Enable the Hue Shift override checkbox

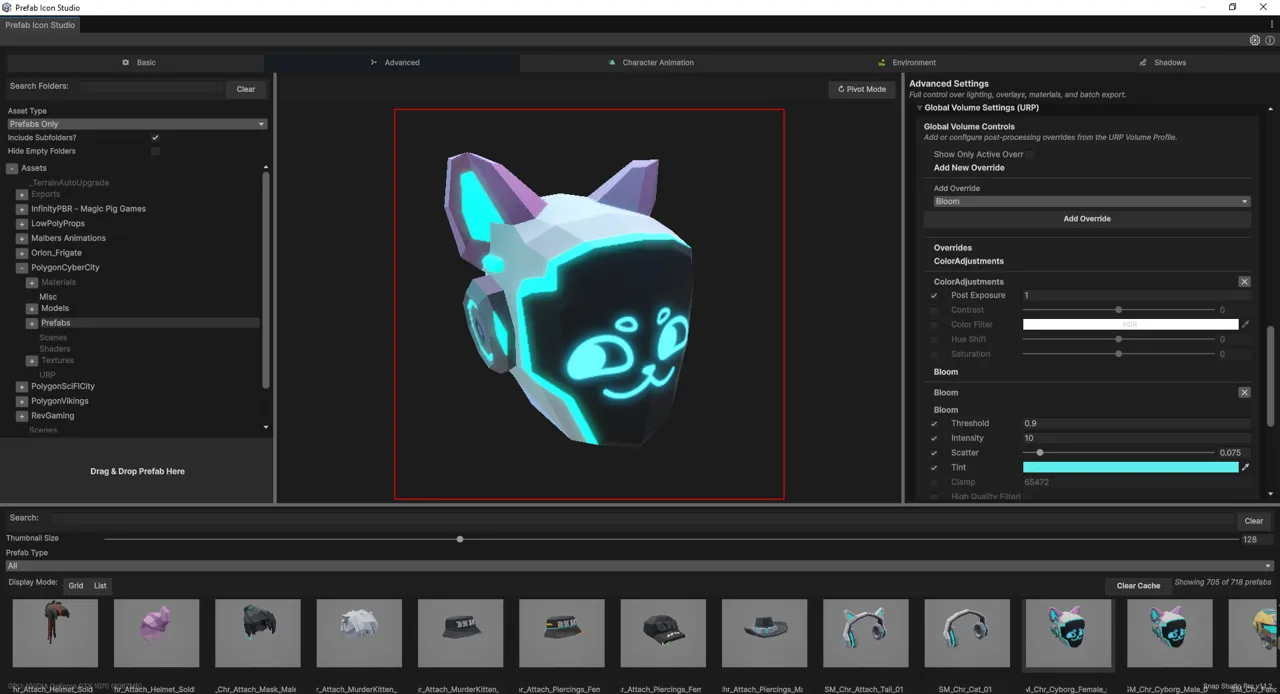click(x=934, y=340)
